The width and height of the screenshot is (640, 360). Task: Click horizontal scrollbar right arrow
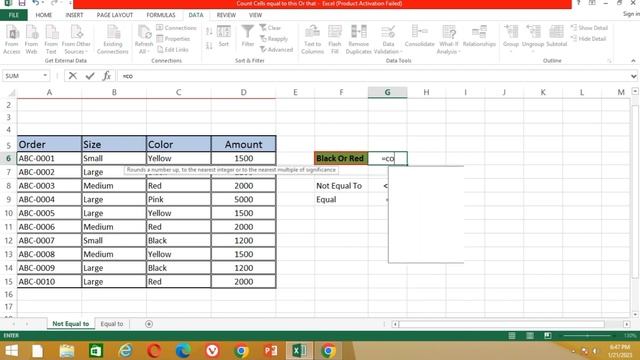tap(627, 324)
